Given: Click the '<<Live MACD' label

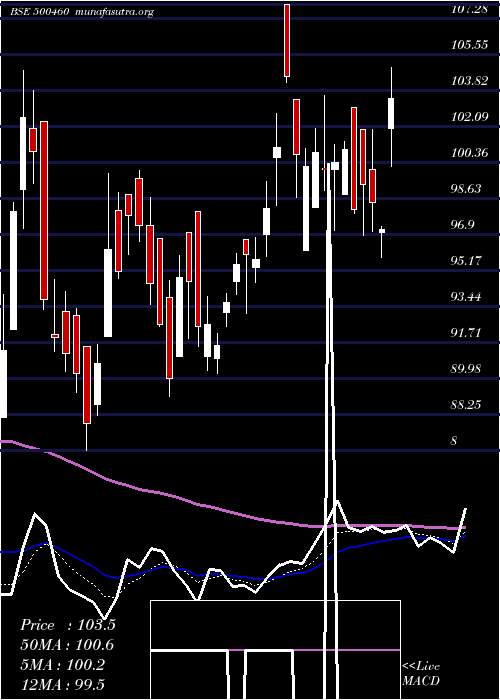Looking at the screenshot, I should (x=421, y=674).
